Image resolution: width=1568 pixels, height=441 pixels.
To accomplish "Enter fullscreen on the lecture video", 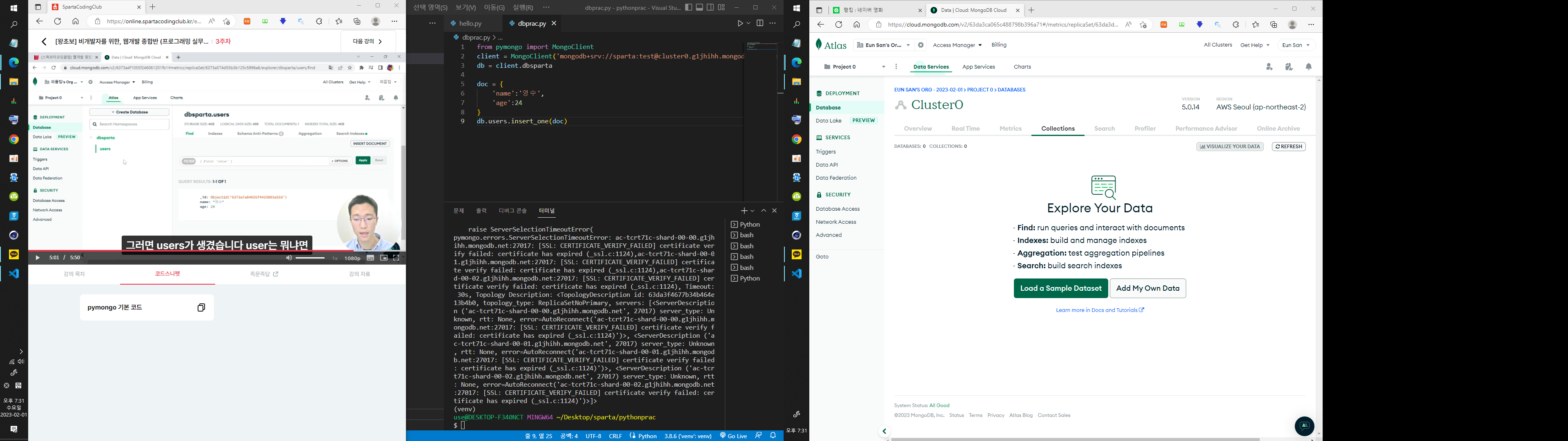I will click(x=396, y=258).
